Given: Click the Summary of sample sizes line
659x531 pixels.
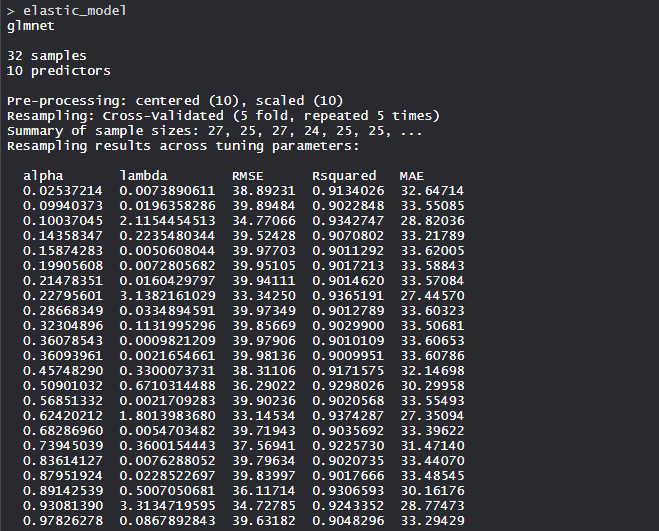Looking at the screenshot, I should (x=214, y=131).
